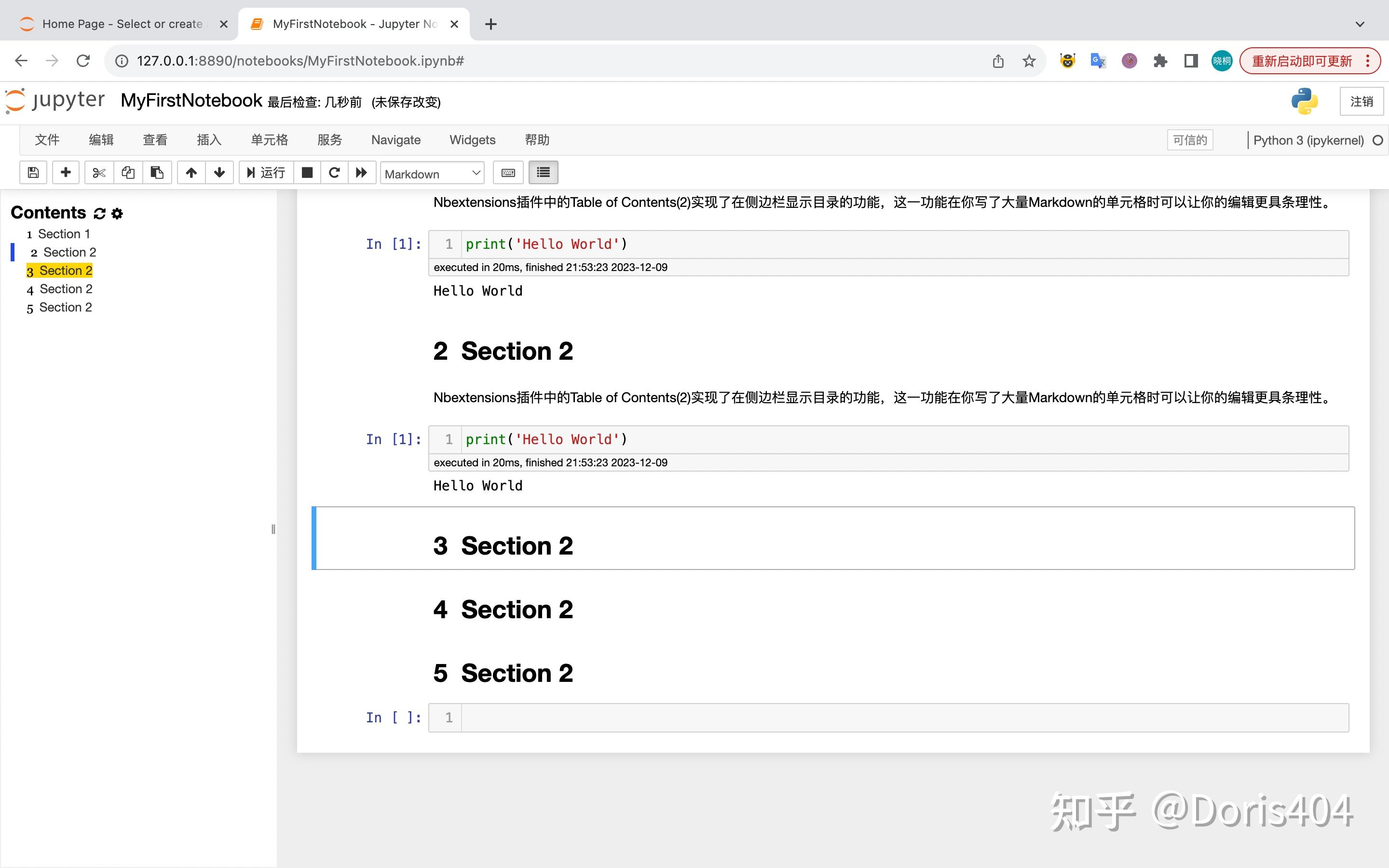The image size is (1389, 868).
Task: Cut the selected cell with scissors icon
Action: pyautogui.click(x=98, y=172)
